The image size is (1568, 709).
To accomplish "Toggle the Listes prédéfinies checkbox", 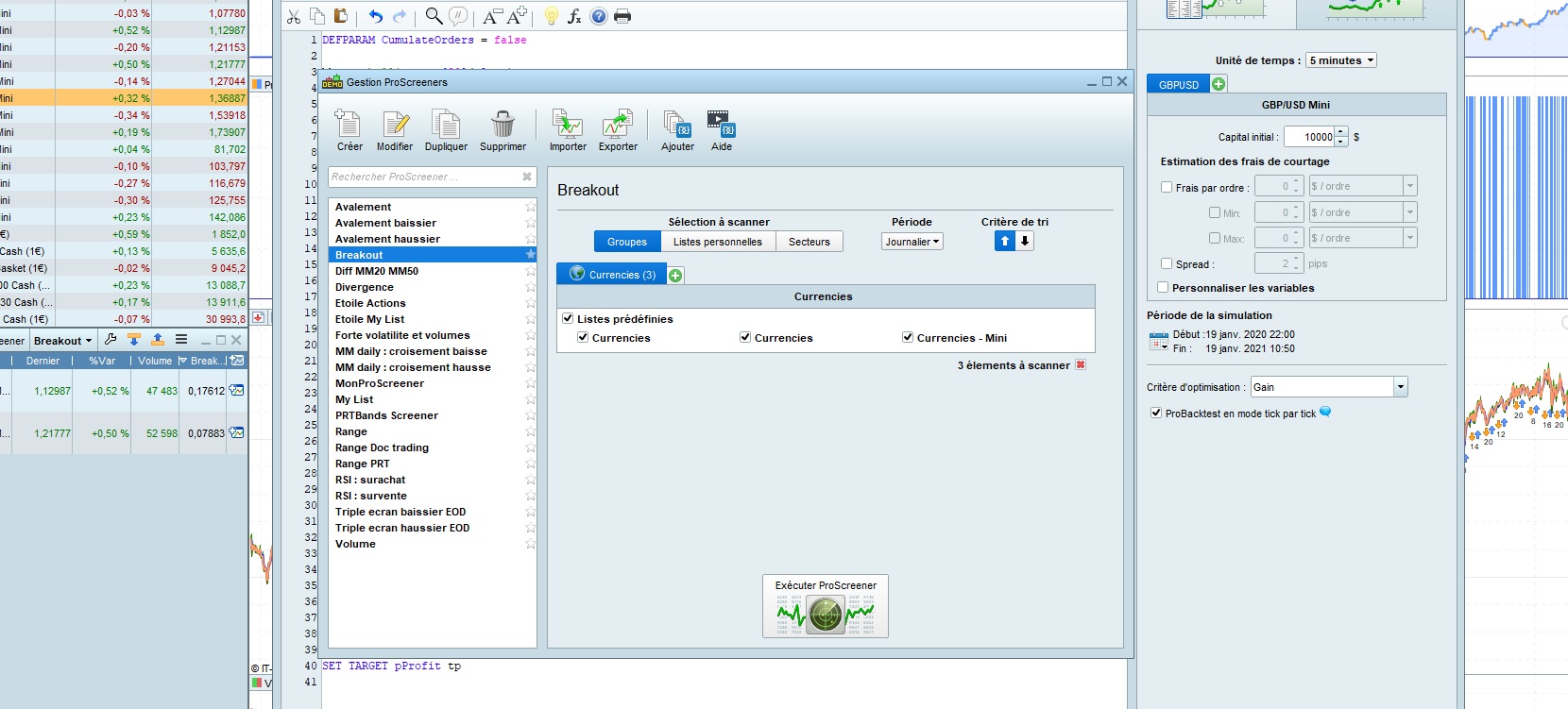I will tap(568, 319).
